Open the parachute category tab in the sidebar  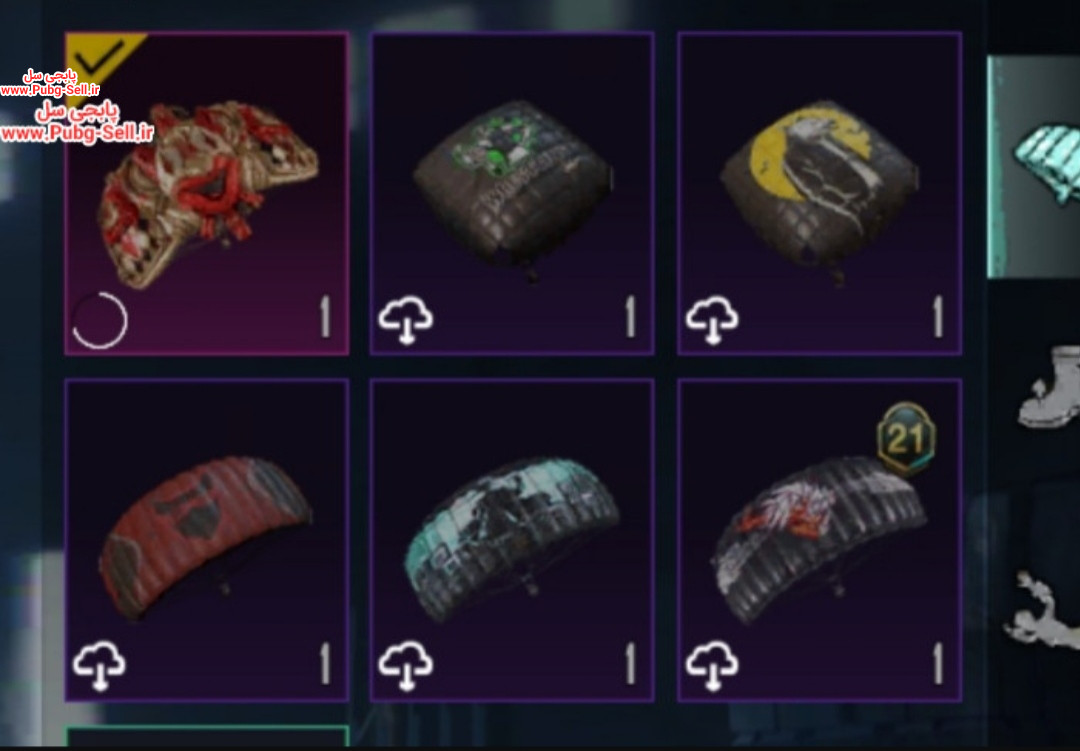1033,167
